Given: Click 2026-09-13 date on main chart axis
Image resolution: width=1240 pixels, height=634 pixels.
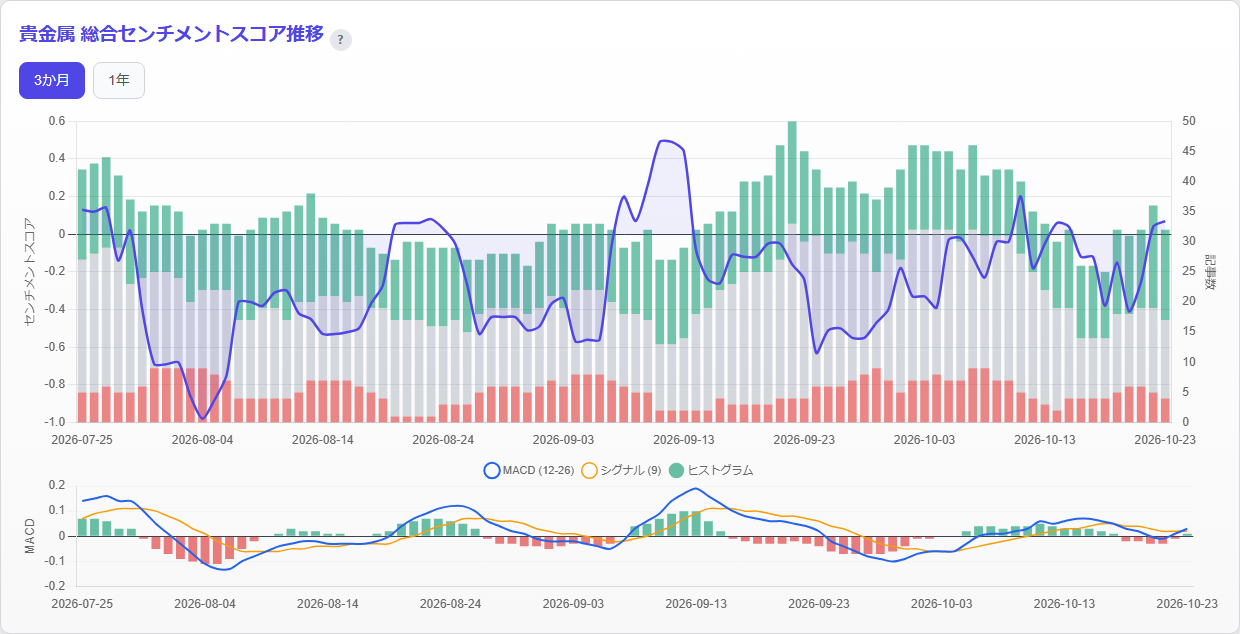Looking at the screenshot, I should [683, 439].
